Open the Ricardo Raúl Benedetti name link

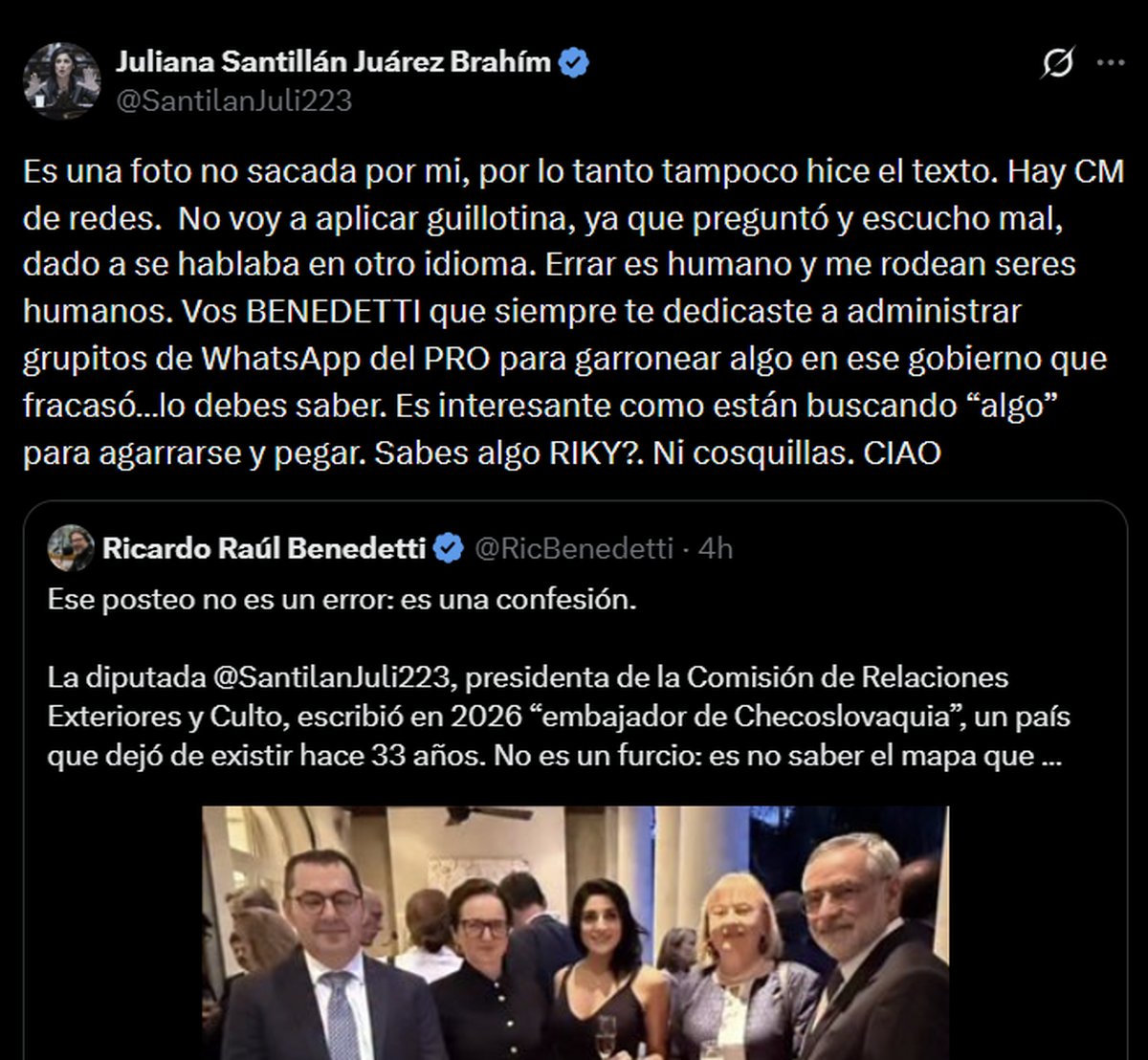click(264, 548)
